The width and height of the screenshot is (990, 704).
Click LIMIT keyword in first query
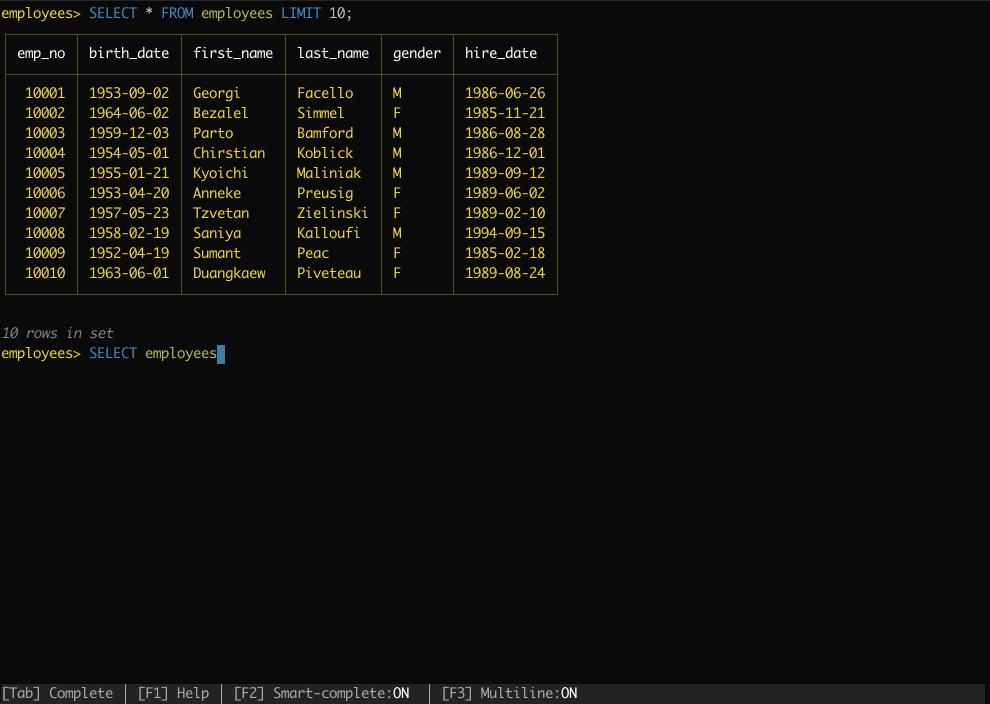click(301, 13)
